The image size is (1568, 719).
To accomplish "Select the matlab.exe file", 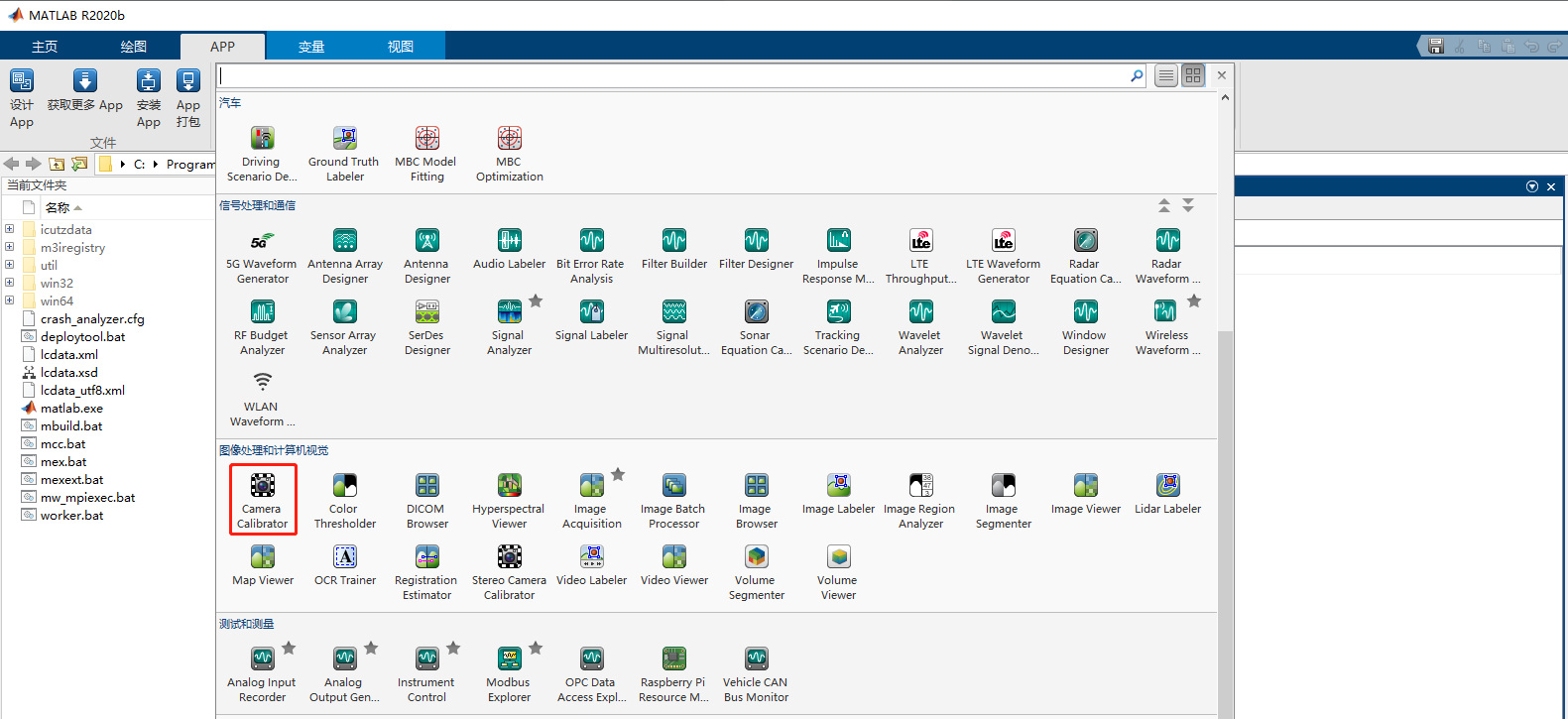I will (x=71, y=408).
